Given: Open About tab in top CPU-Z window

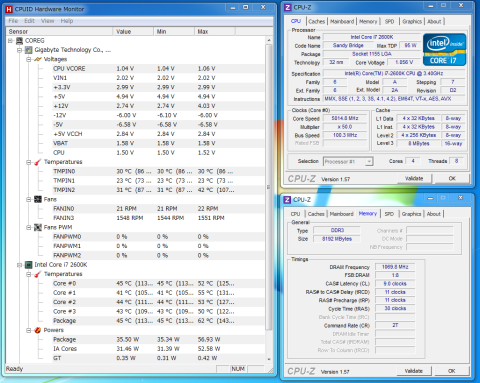Looking at the screenshot, I should pos(434,21).
